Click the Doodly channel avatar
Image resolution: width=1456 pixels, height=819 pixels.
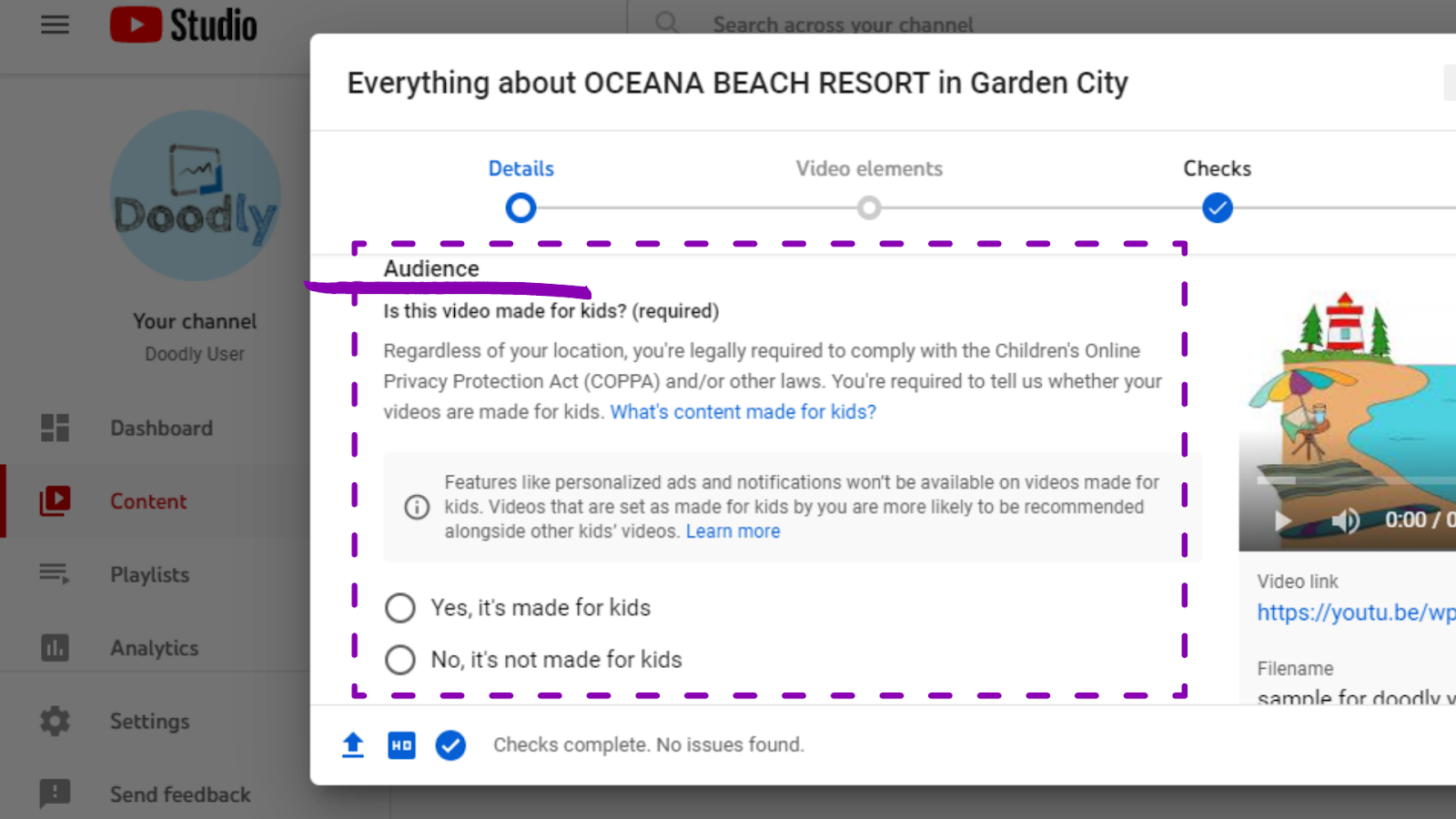(195, 196)
